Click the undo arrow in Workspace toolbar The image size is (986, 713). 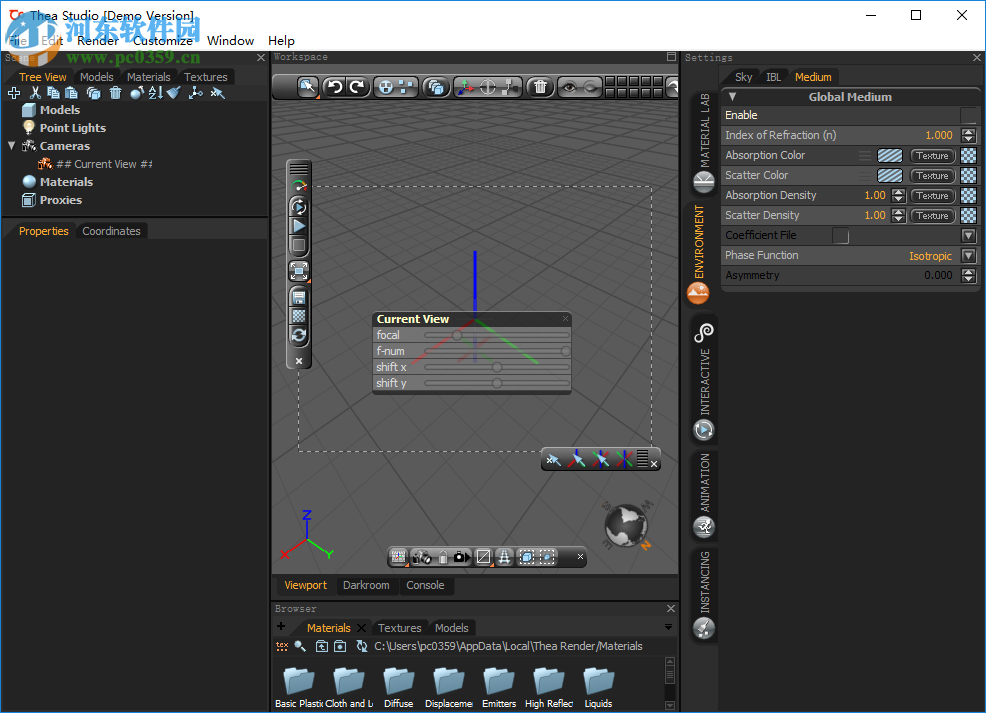coord(335,87)
